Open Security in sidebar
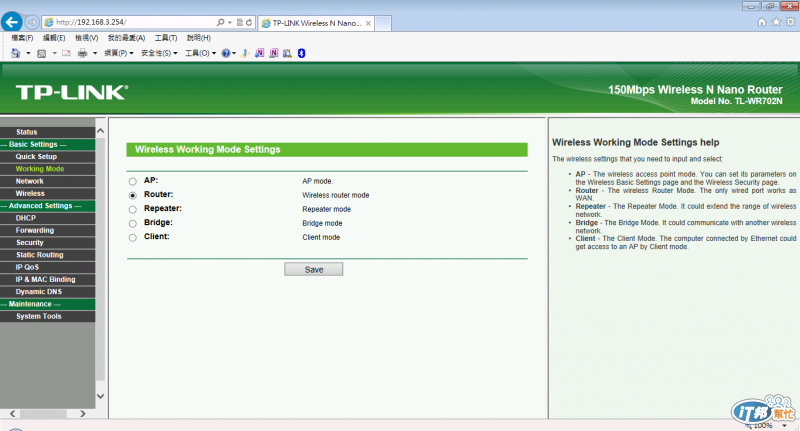Image resolution: width=800 pixels, height=431 pixels. pyautogui.click(x=47, y=243)
